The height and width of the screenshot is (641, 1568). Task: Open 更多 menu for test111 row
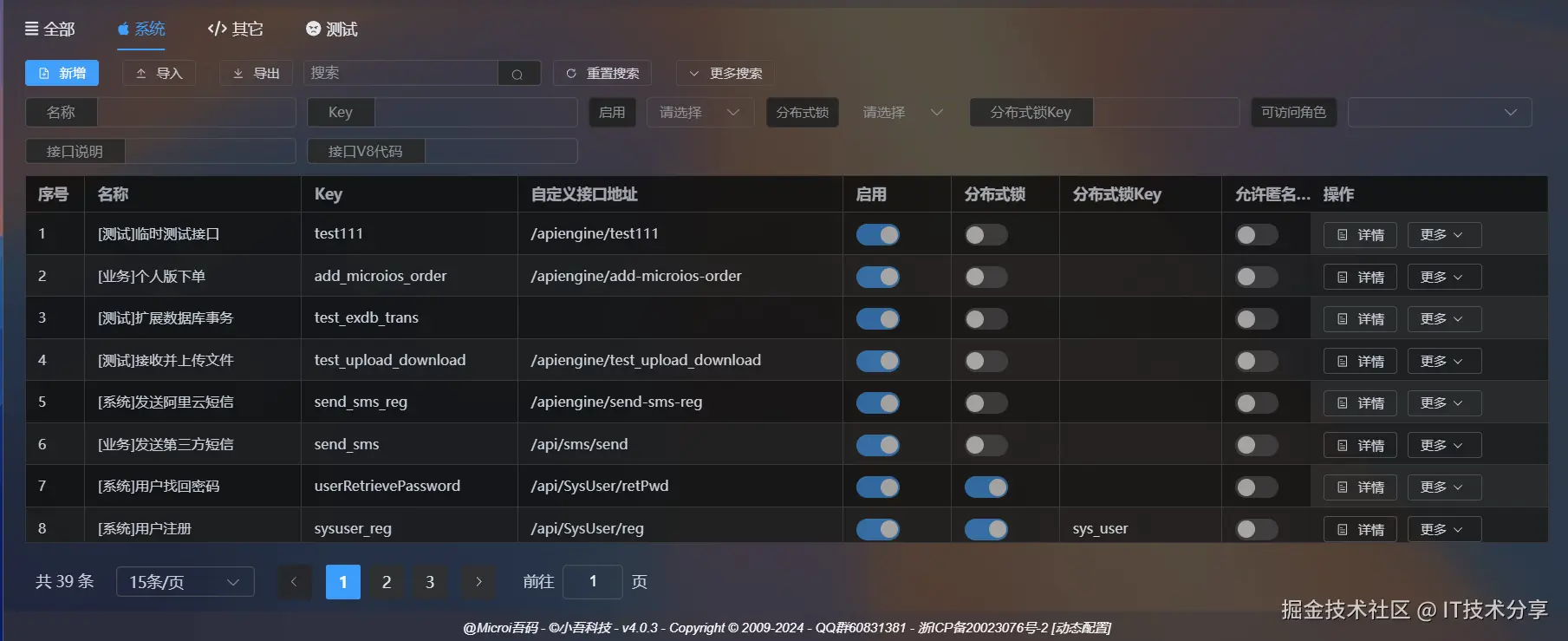[x=1444, y=235]
